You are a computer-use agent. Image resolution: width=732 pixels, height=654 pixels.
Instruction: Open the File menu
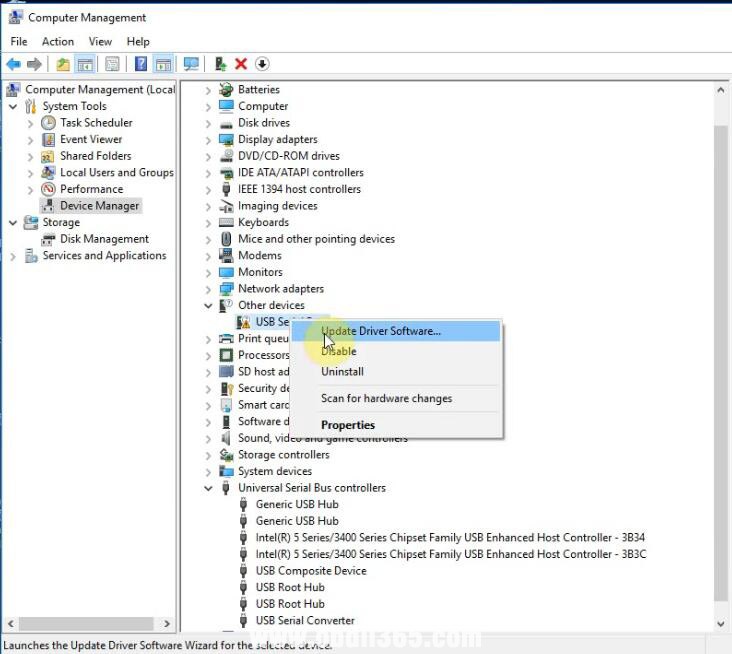19,42
